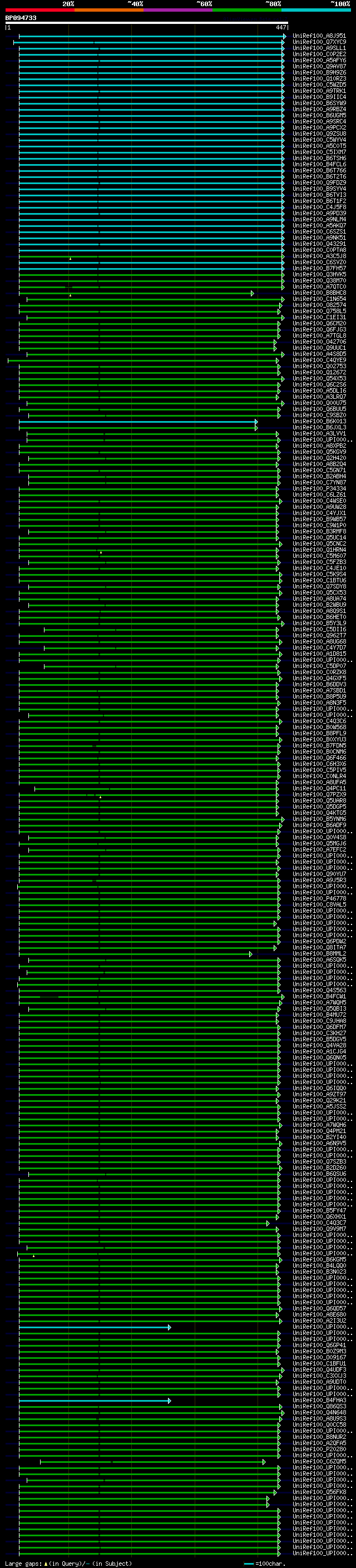Select the UniRef100_B6JXL3 label
The height and width of the screenshot is (1568, 356).
[x=319, y=427]
